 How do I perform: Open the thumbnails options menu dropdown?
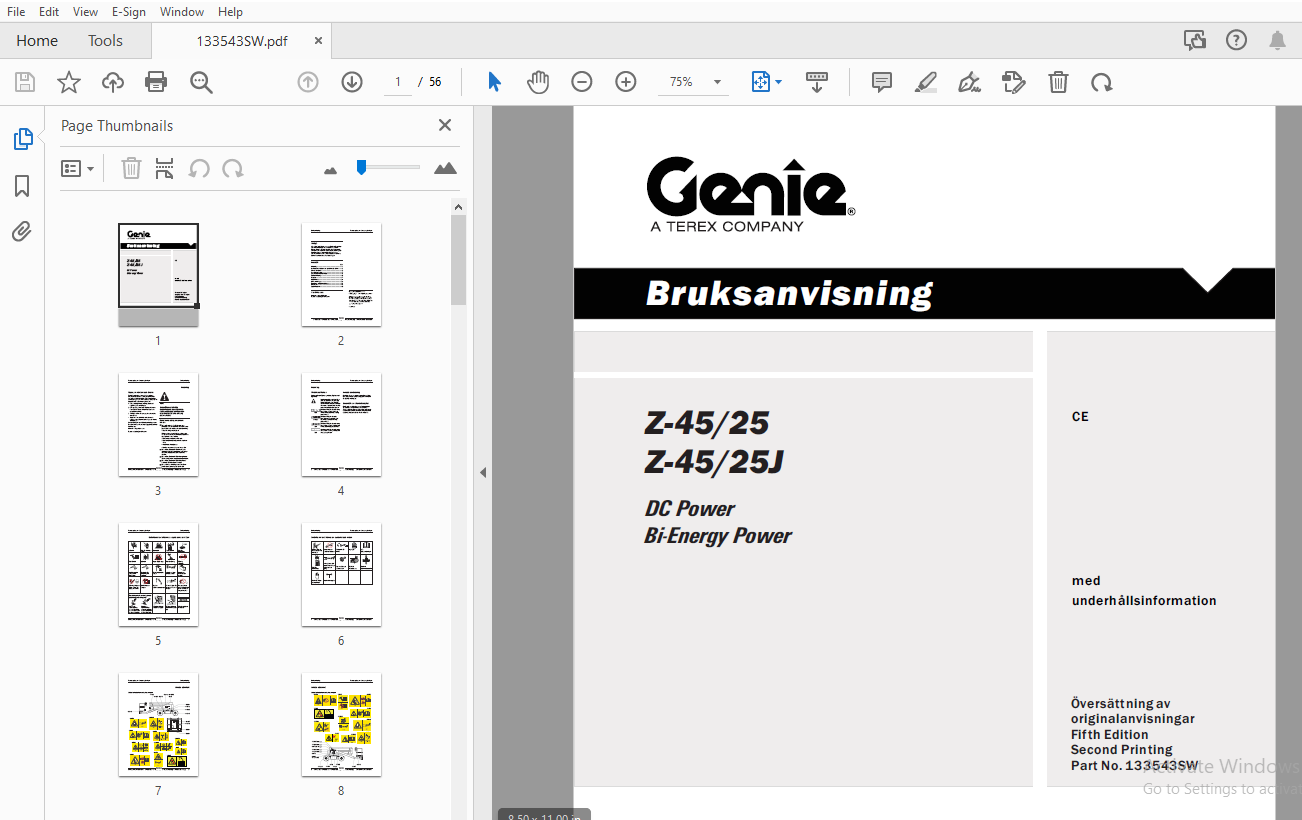click(x=77, y=169)
